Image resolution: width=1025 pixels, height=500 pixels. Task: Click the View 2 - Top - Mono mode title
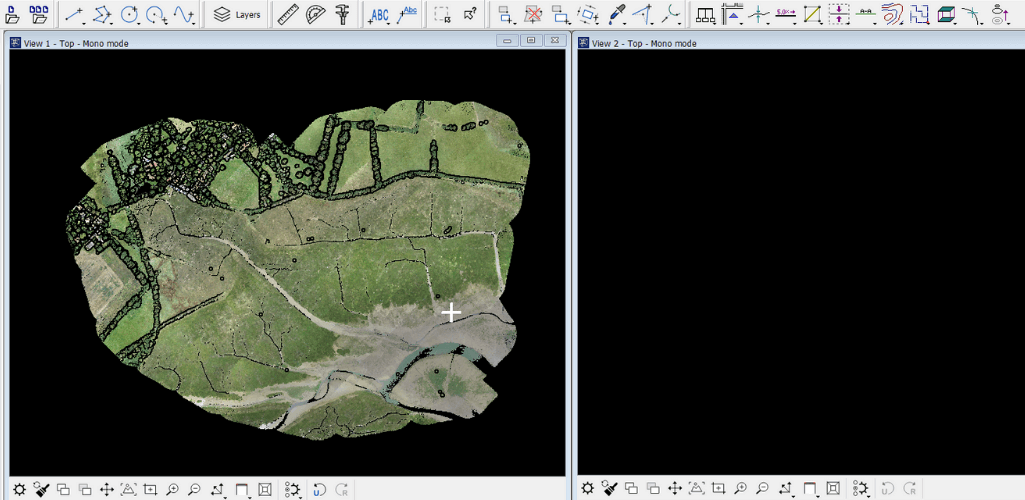click(x=643, y=43)
